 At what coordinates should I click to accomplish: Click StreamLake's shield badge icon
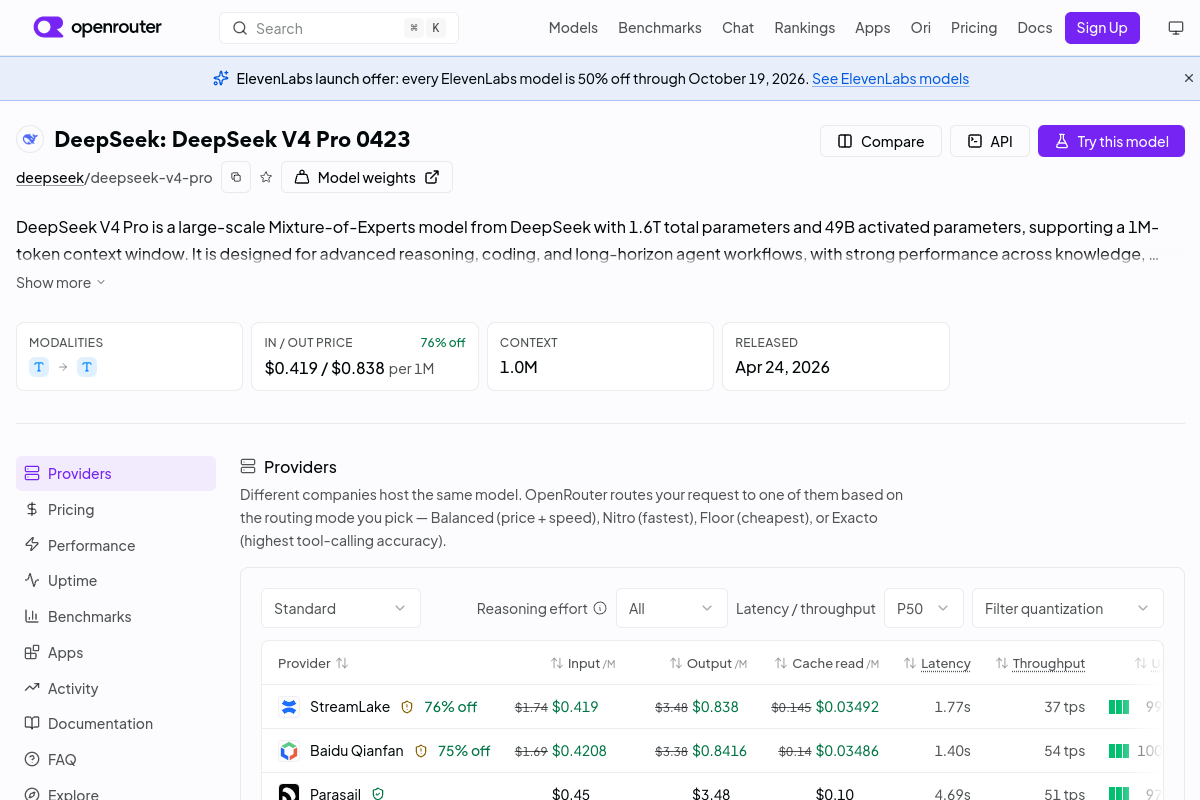407,707
